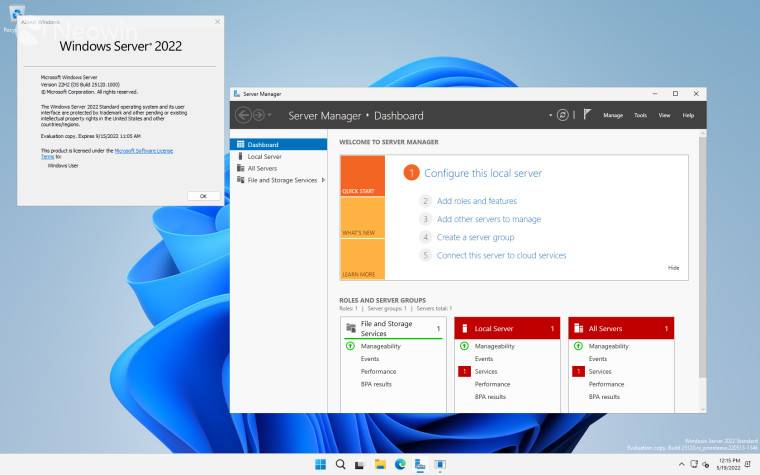
Task: Open the Help menu
Action: click(x=688, y=115)
